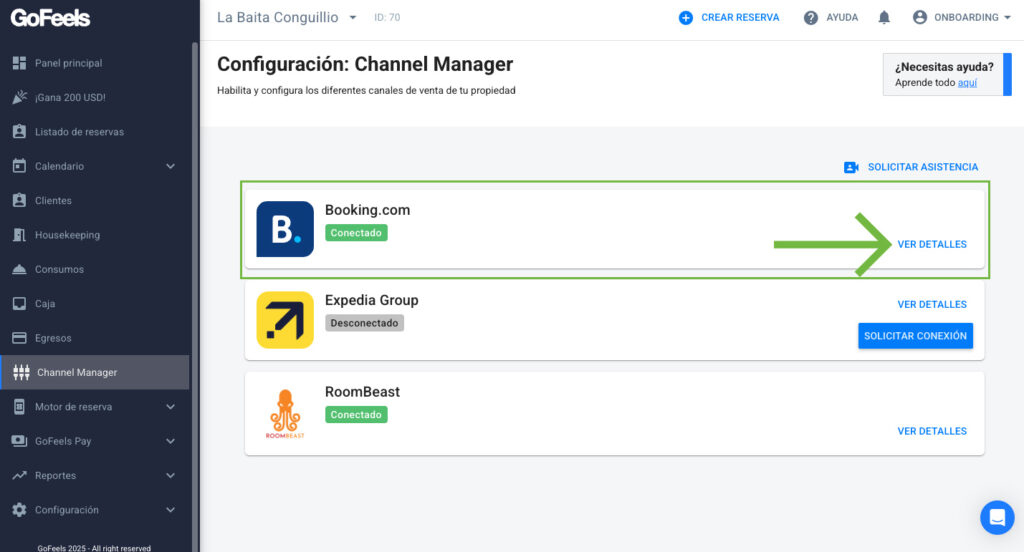The image size is (1024, 552).
Task: Expand the Reportes chevron
Action: pyautogui.click(x=170, y=476)
